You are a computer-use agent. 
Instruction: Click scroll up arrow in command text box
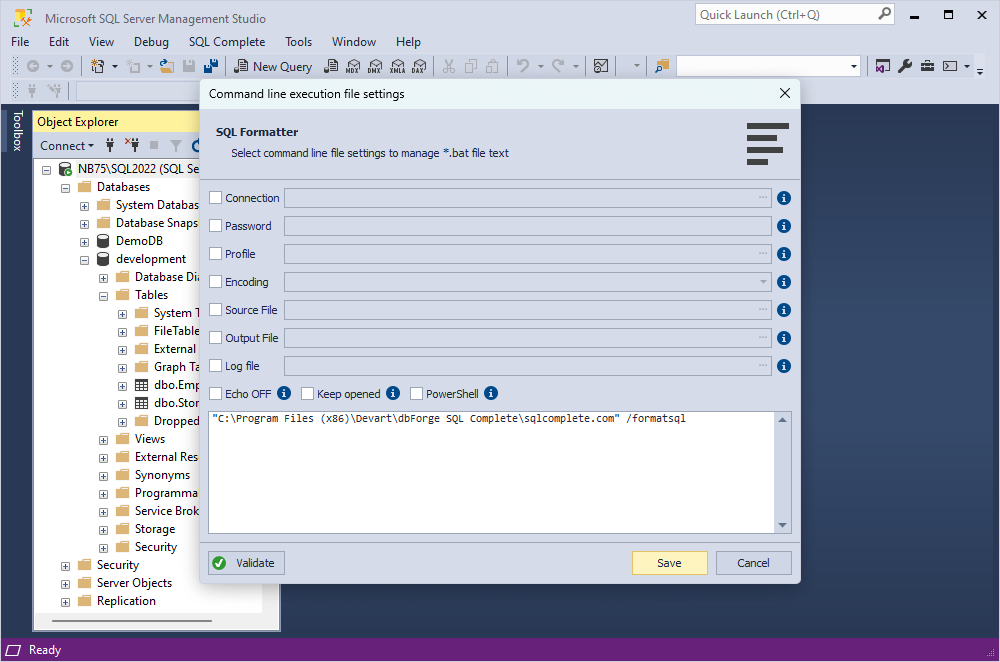click(783, 420)
